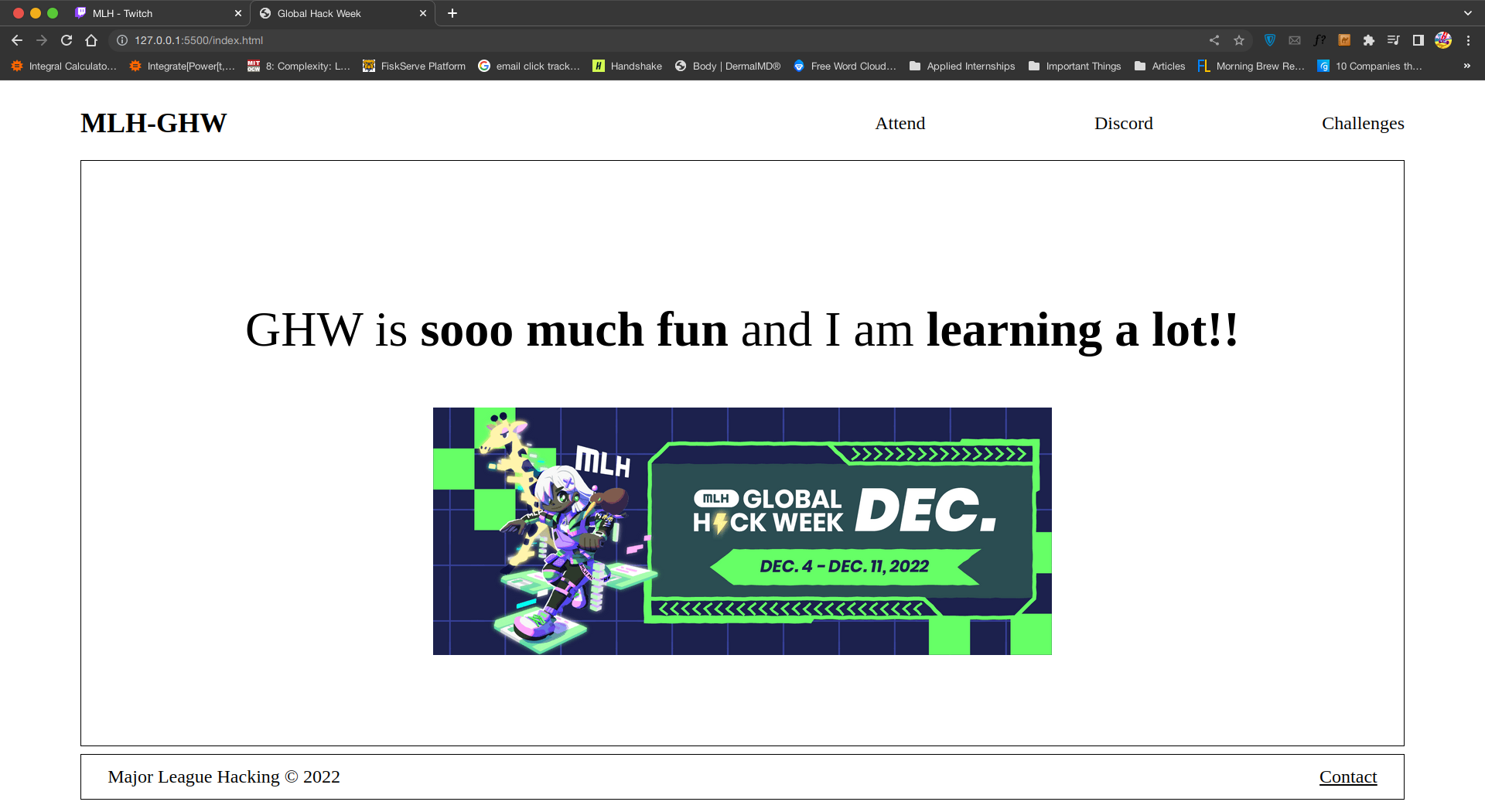1485x812 pixels.
Task: Open the Handshake bookmark
Action: tap(627, 66)
